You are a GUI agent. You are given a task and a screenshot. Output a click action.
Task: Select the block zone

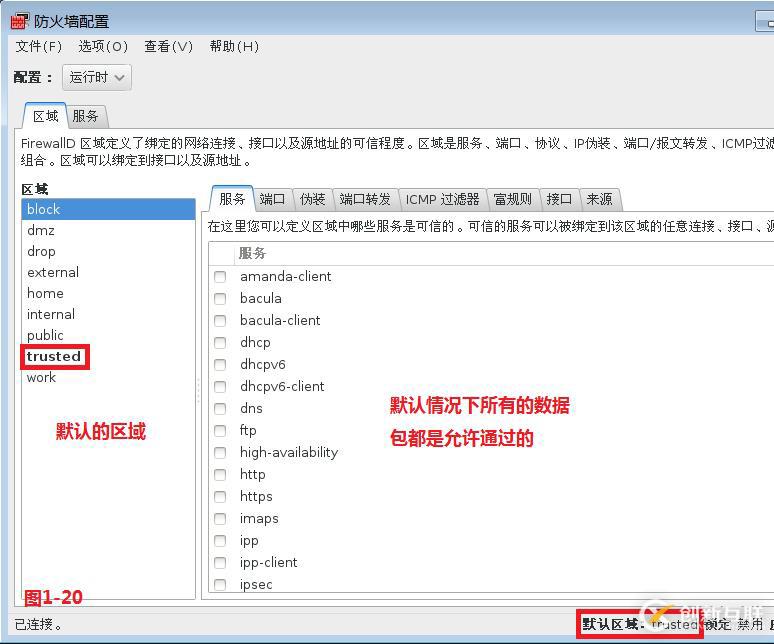(x=108, y=209)
